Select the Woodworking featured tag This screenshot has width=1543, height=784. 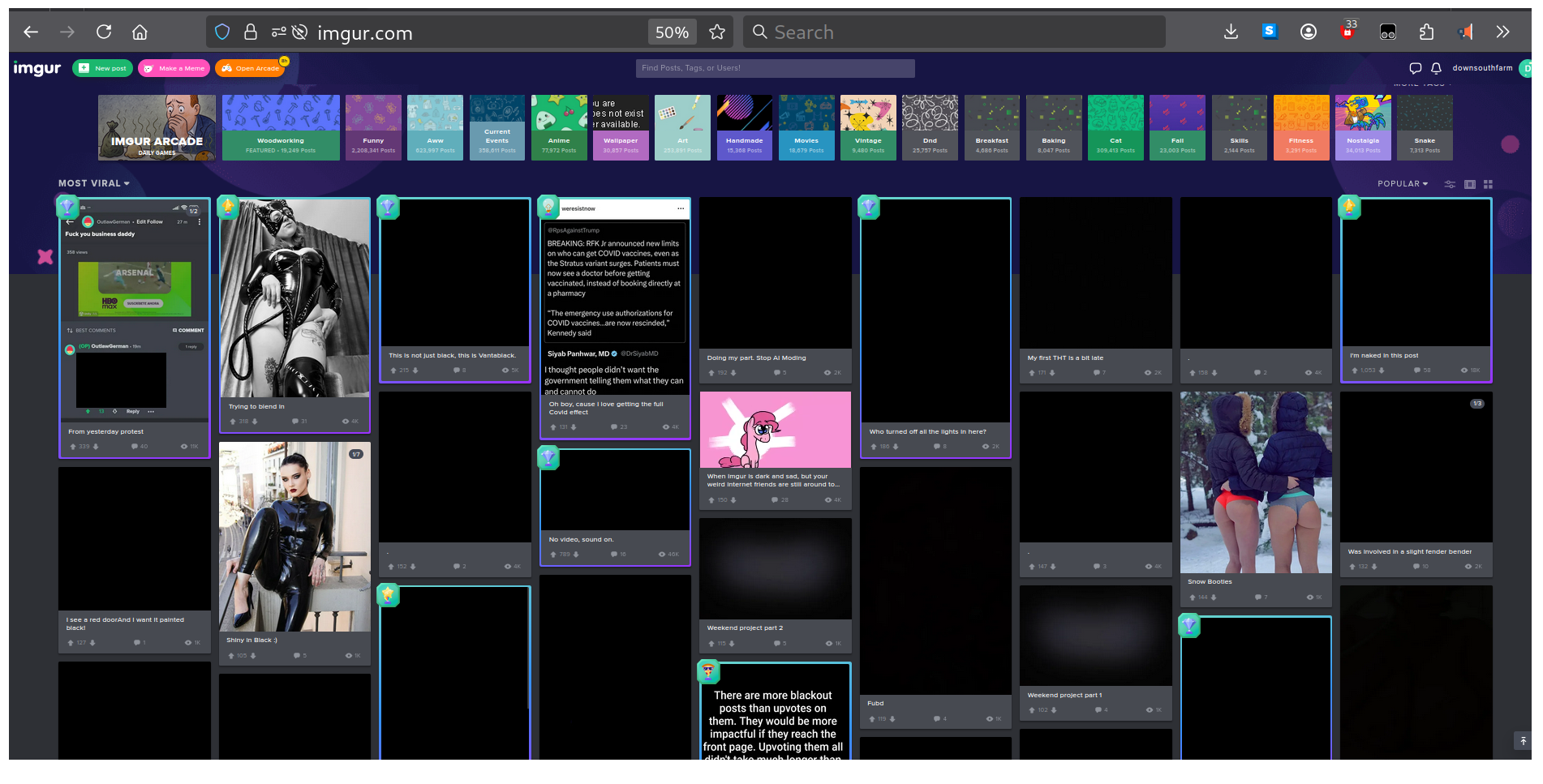pos(281,127)
